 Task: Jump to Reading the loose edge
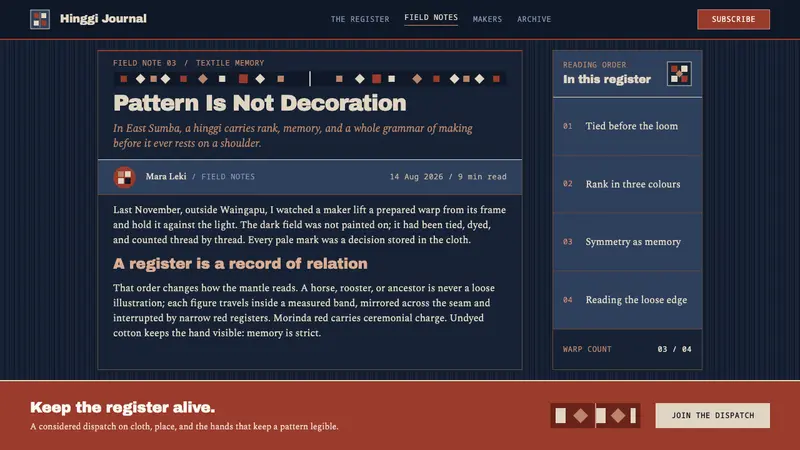point(628,300)
